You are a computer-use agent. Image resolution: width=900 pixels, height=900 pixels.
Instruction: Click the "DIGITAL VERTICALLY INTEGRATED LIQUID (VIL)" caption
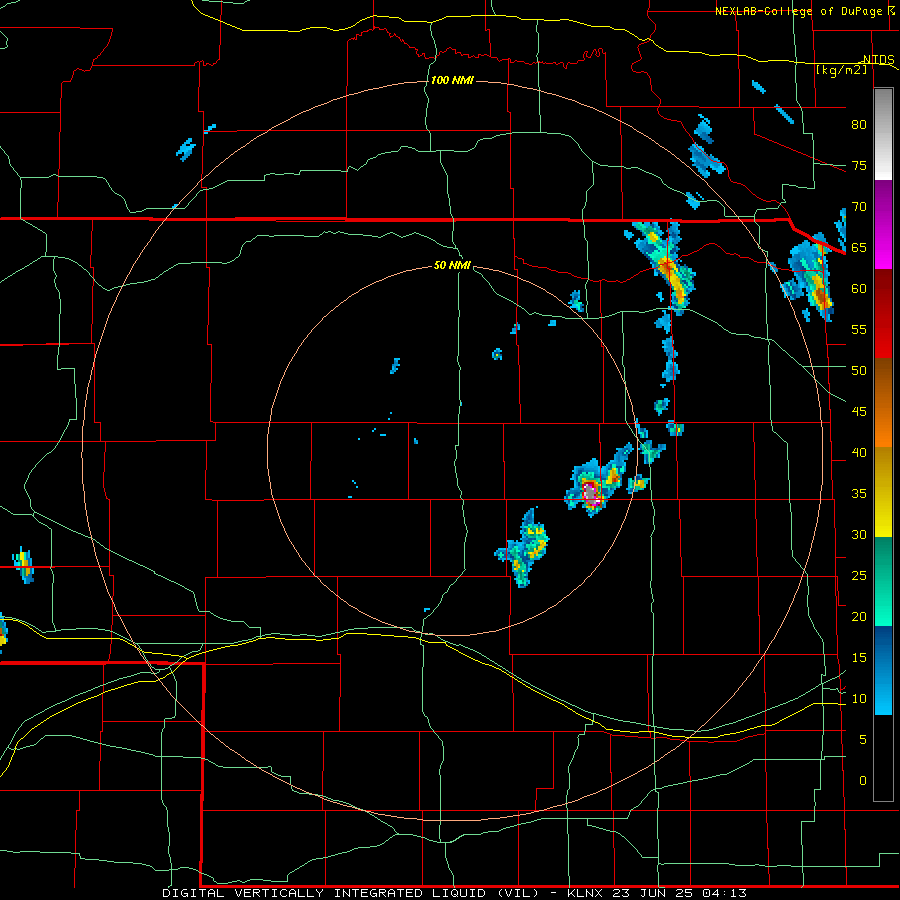(352, 893)
